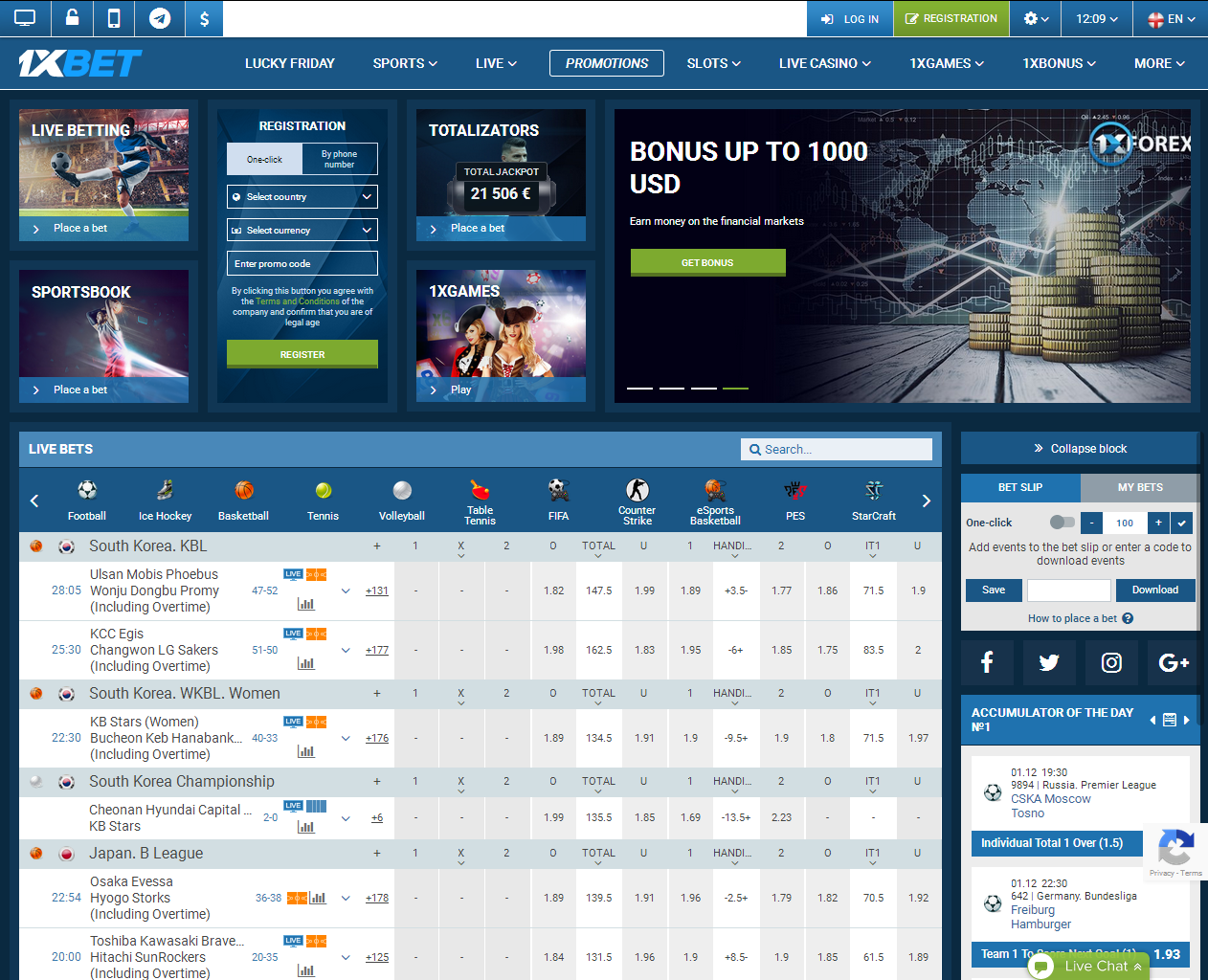Open statistics chart for KCC Egis match
The image size is (1208, 980).
(x=306, y=663)
